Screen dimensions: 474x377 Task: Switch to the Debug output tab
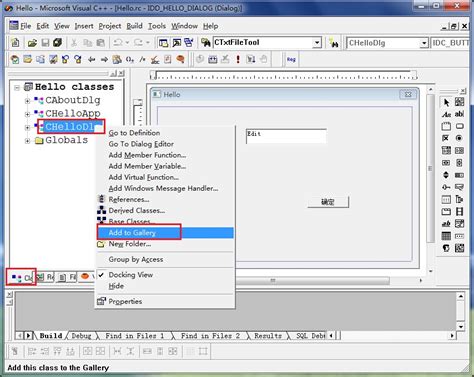point(81,336)
